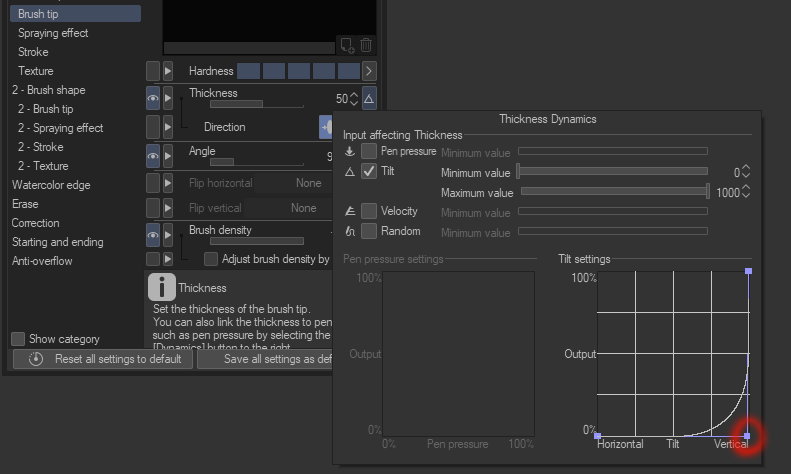Select the 2 - Brush tip category
Screen dimensions: 791x474
point(45,109)
